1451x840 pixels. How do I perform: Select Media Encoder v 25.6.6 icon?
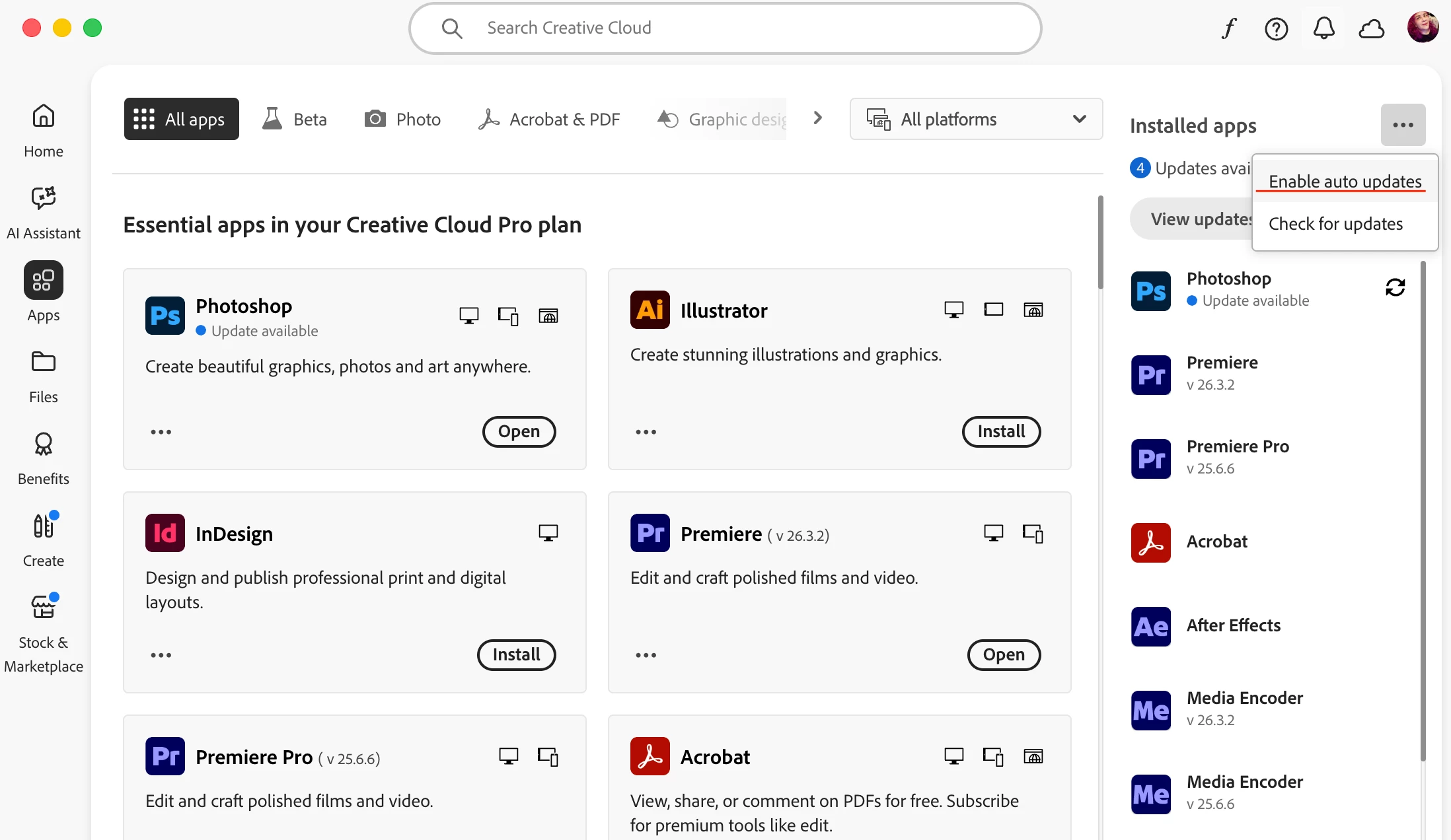tap(1151, 794)
